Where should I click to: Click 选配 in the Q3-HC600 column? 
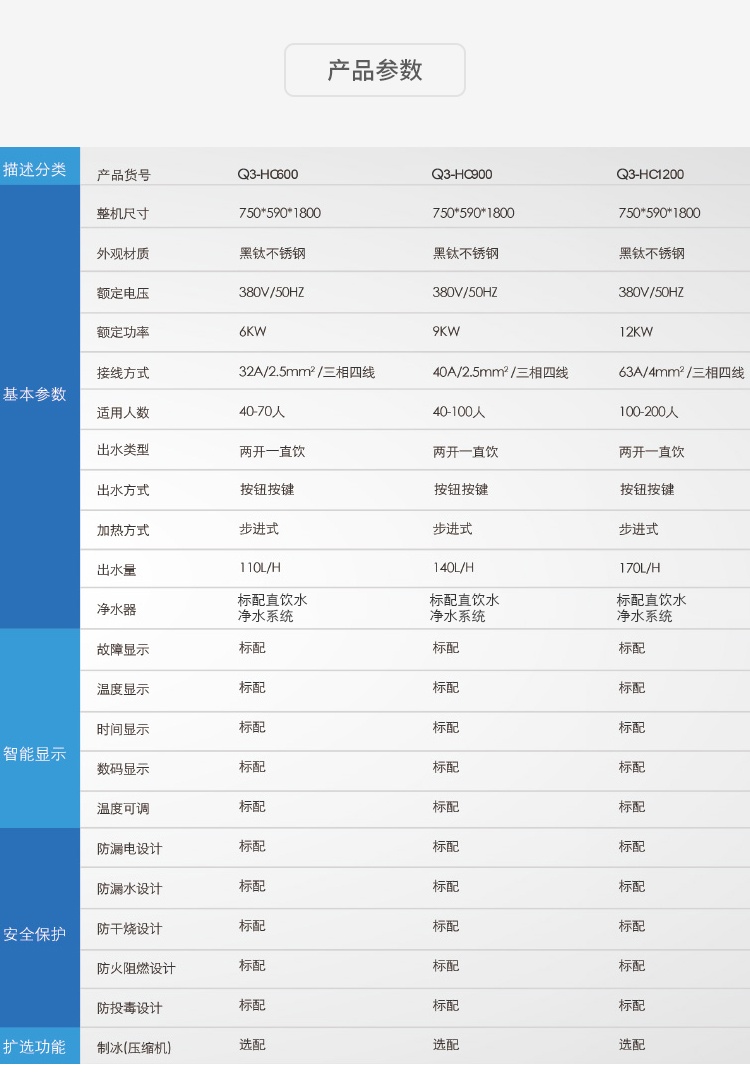click(252, 1045)
